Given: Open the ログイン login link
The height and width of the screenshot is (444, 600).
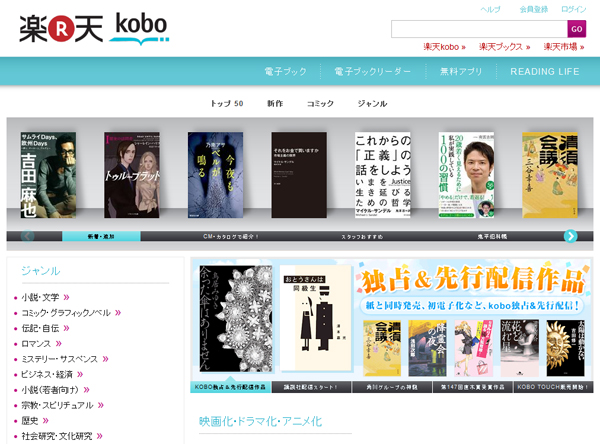Looking at the screenshot, I should coord(573,9).
